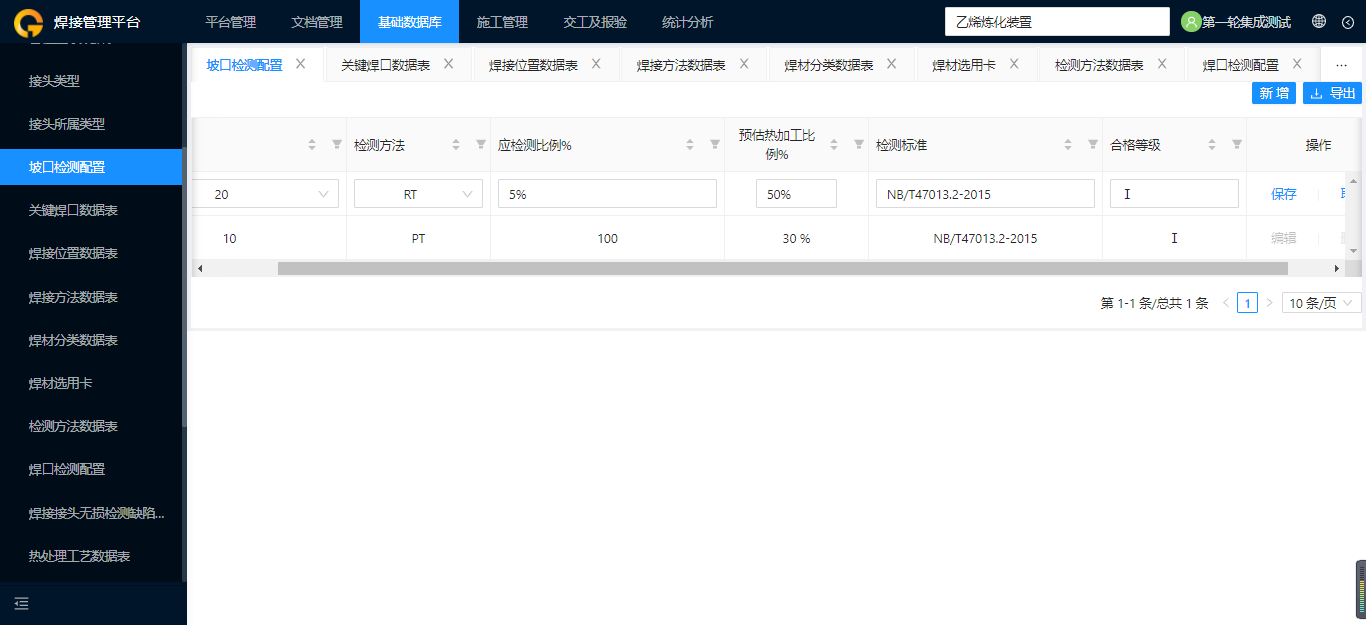The width and height of the screenshot is (1366, 625).
Task: Click the user avatar icon
Action: [x=1191, y=22]
